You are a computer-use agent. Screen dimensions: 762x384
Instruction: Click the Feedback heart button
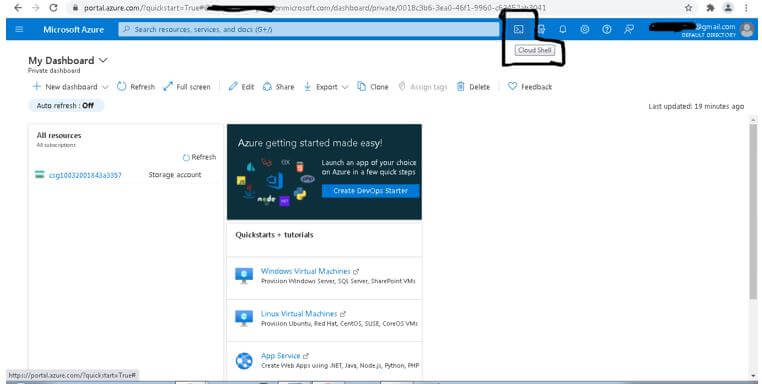click(x=530, y=87)
